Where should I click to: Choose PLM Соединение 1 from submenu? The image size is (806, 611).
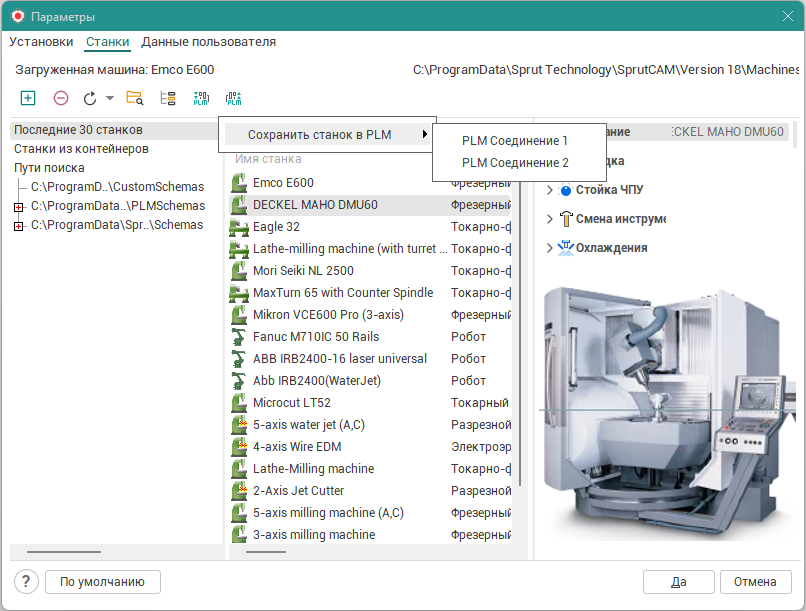coord(514,141)
